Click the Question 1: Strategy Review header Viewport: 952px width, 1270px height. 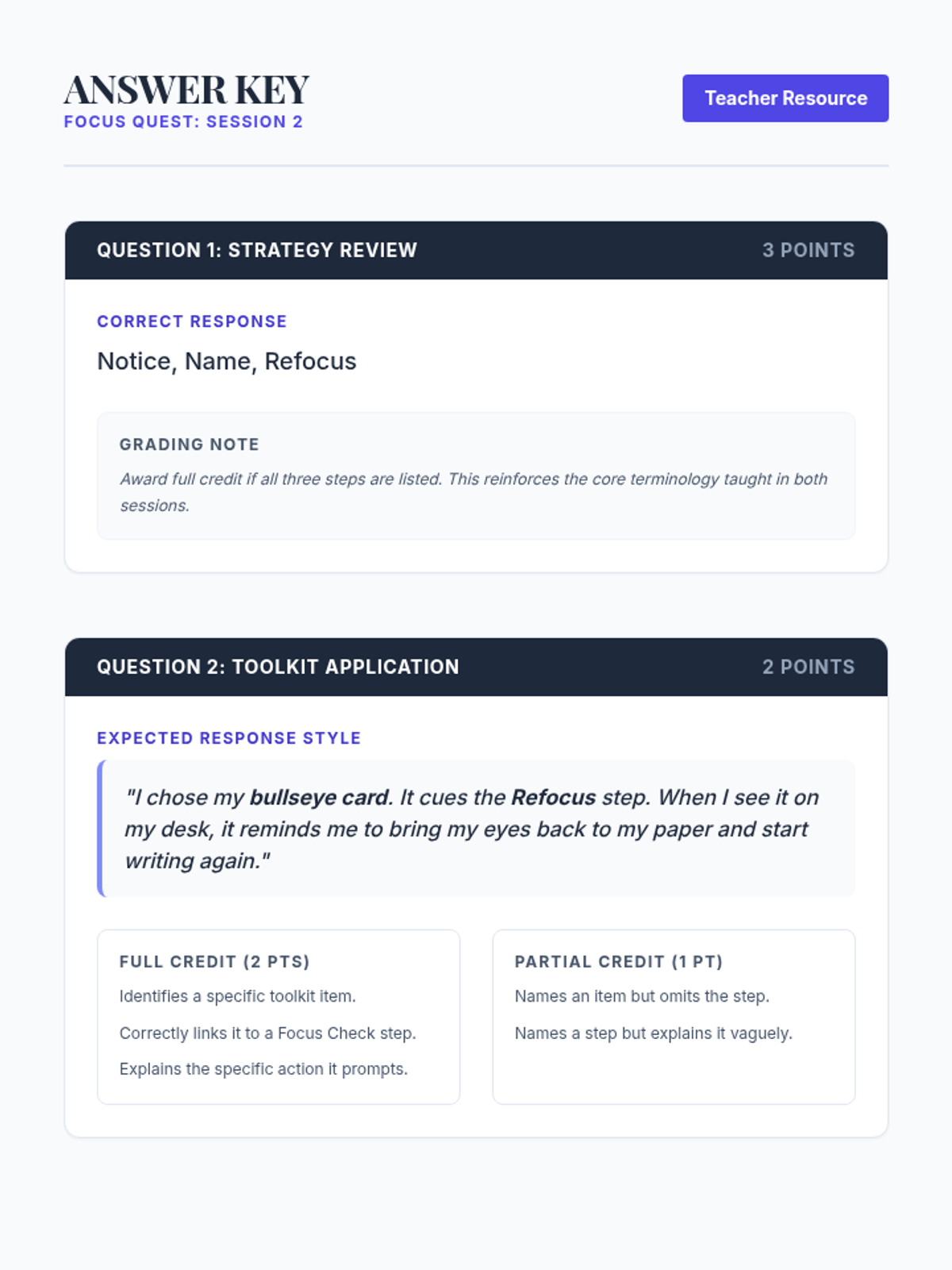click(x=256, y=250)
